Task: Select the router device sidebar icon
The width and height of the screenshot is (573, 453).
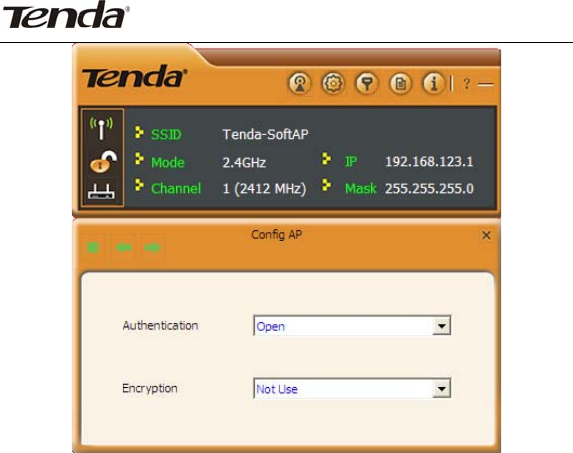Action: click(101, 191)
